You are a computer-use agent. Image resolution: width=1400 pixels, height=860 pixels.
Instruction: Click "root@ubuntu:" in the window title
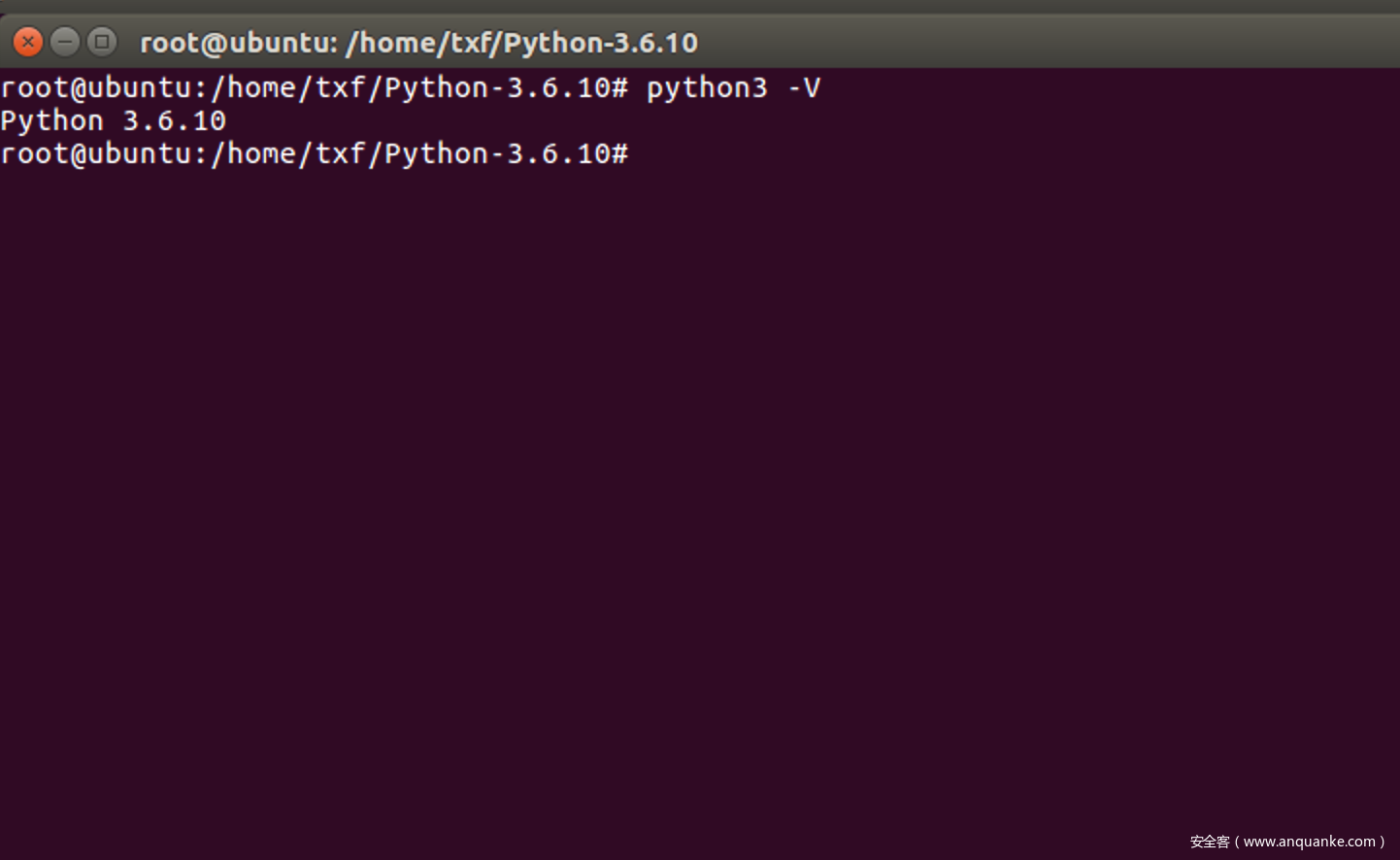click(x=238, y=43)
